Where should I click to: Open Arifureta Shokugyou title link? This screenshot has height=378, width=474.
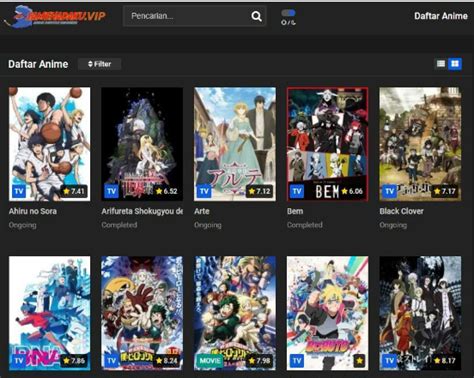point(142,211)
